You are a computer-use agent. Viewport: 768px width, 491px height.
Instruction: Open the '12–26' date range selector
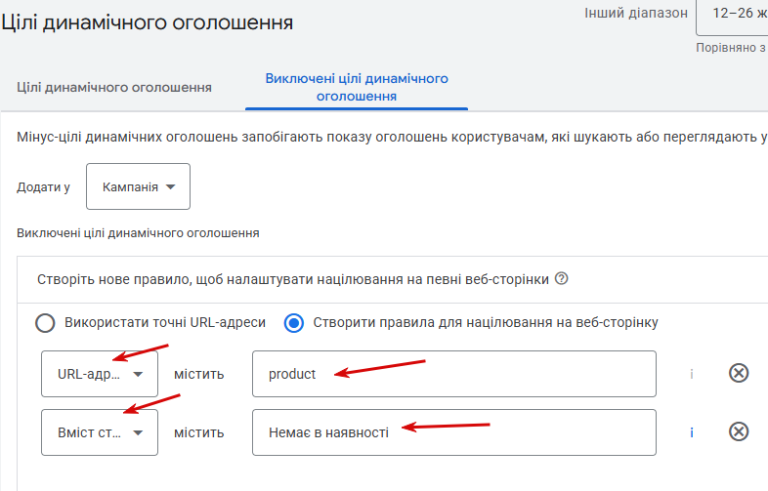[x=732, y=15]
